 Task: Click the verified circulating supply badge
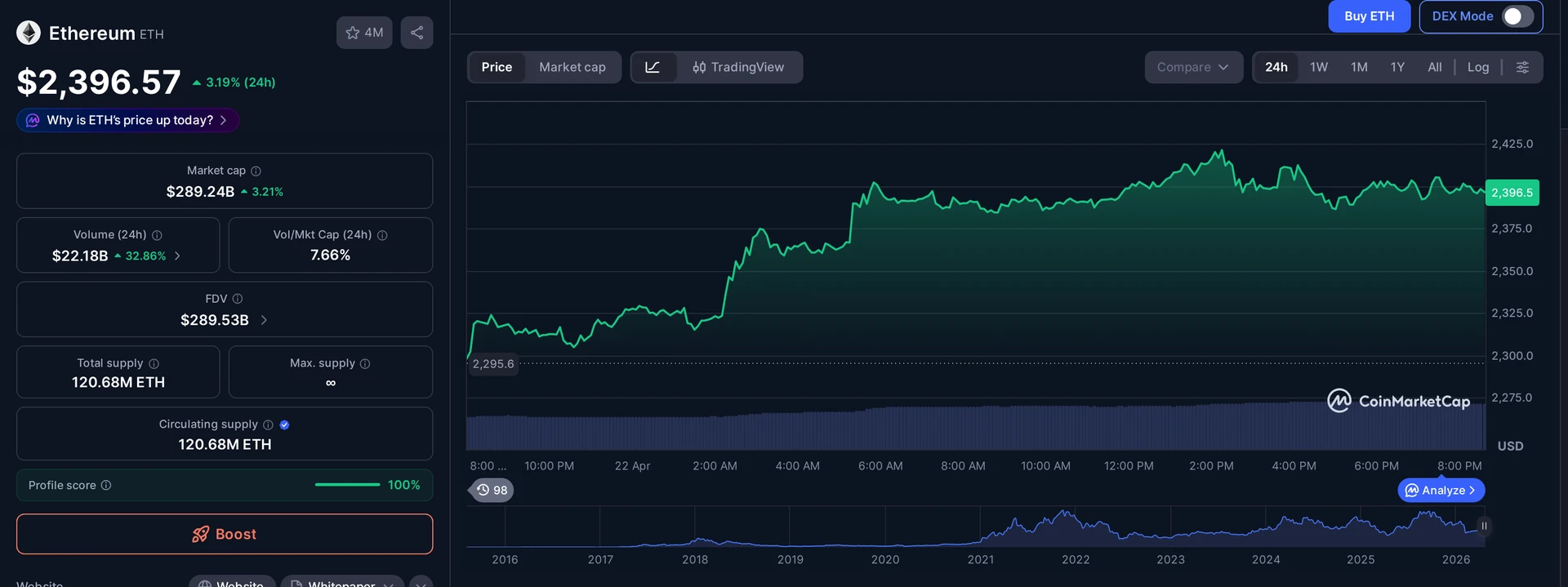[x=284, y=425]
